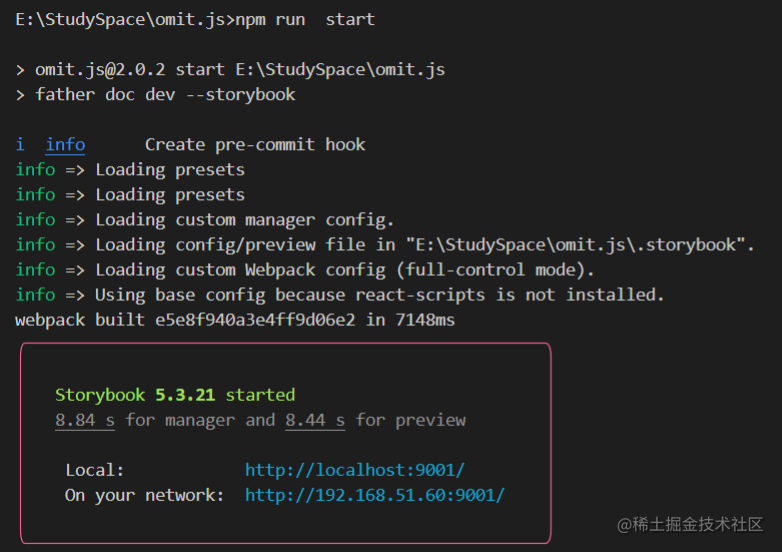Viewport: 782px width, 552px height.
Task: Click 'Loading custom Webpack config' line
Action: [305, 270]
